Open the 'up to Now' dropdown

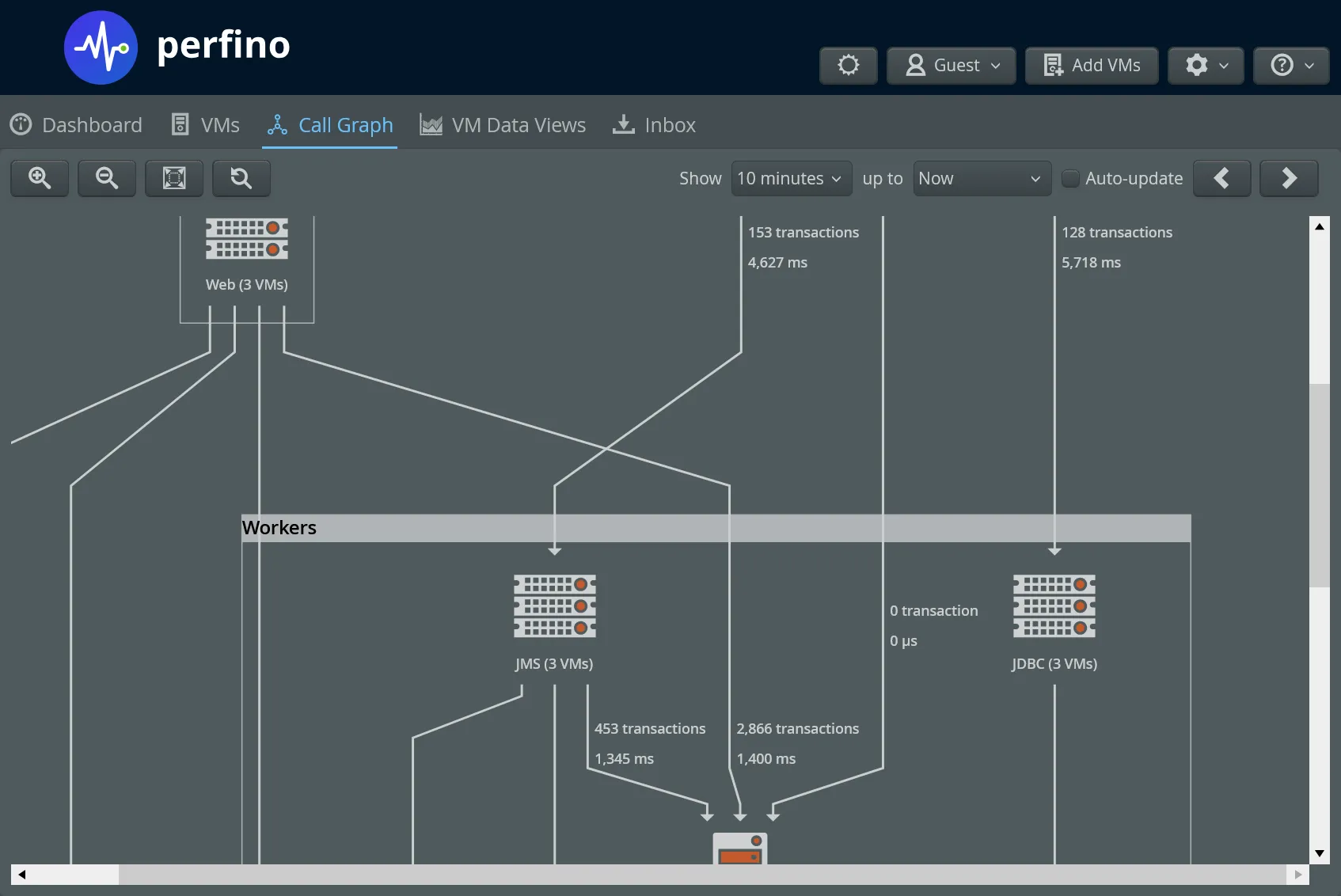coord(981,178)
